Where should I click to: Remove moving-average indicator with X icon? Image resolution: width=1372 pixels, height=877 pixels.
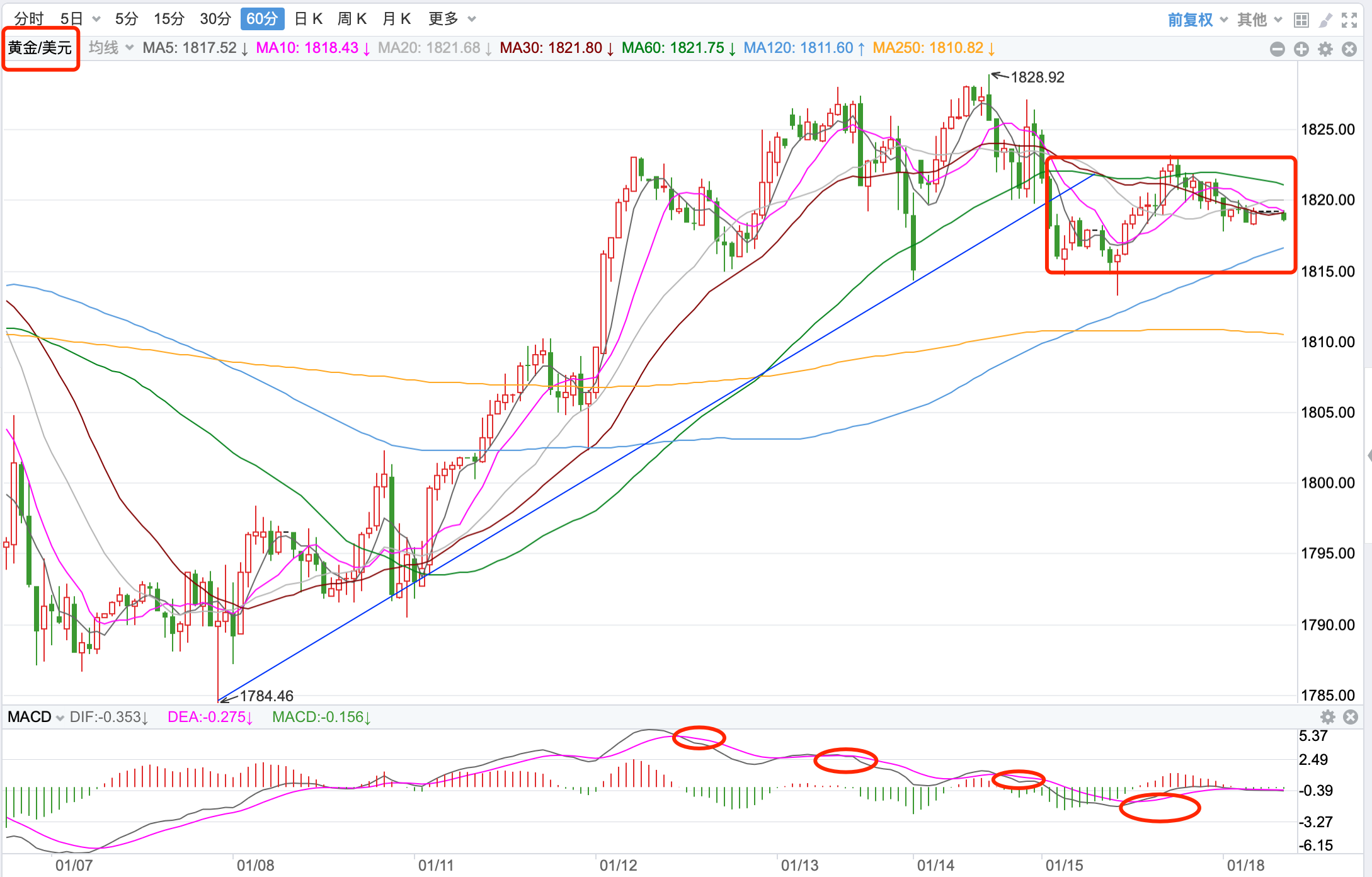(x=1349, y=49)
